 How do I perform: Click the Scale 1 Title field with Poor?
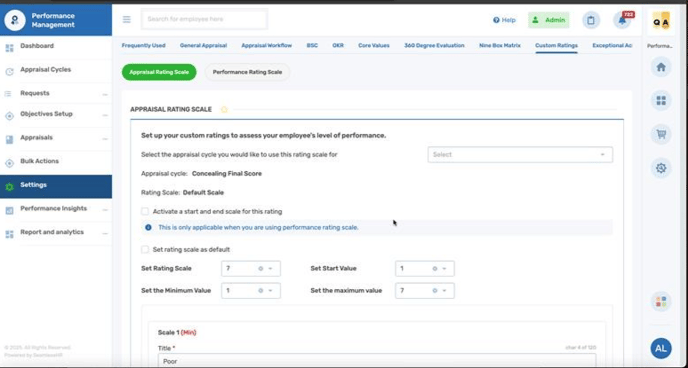(377, 361)
